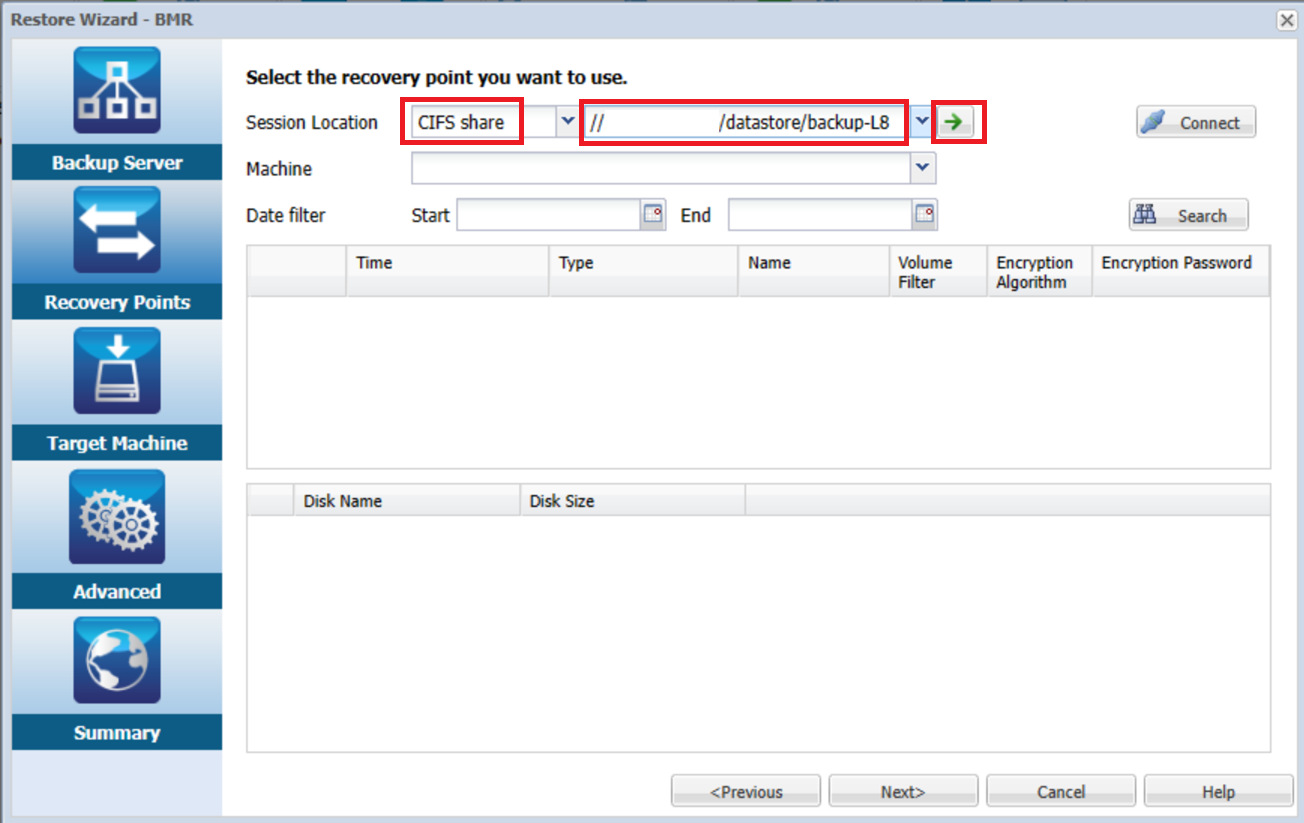Click the Encryption Algorithm column header
1304x823 pixels.
(1039, 271)
